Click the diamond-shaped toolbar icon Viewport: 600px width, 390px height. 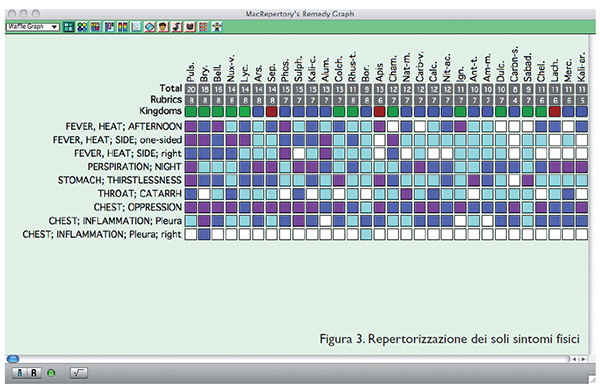(150, 27)
